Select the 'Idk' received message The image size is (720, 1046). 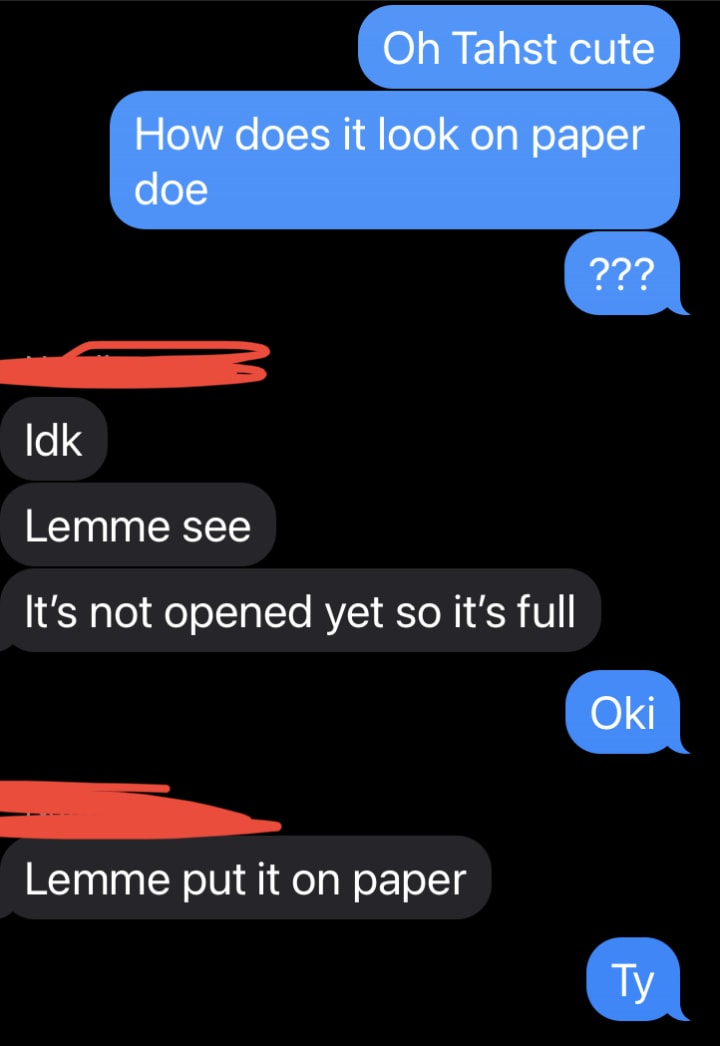[54, 439]
